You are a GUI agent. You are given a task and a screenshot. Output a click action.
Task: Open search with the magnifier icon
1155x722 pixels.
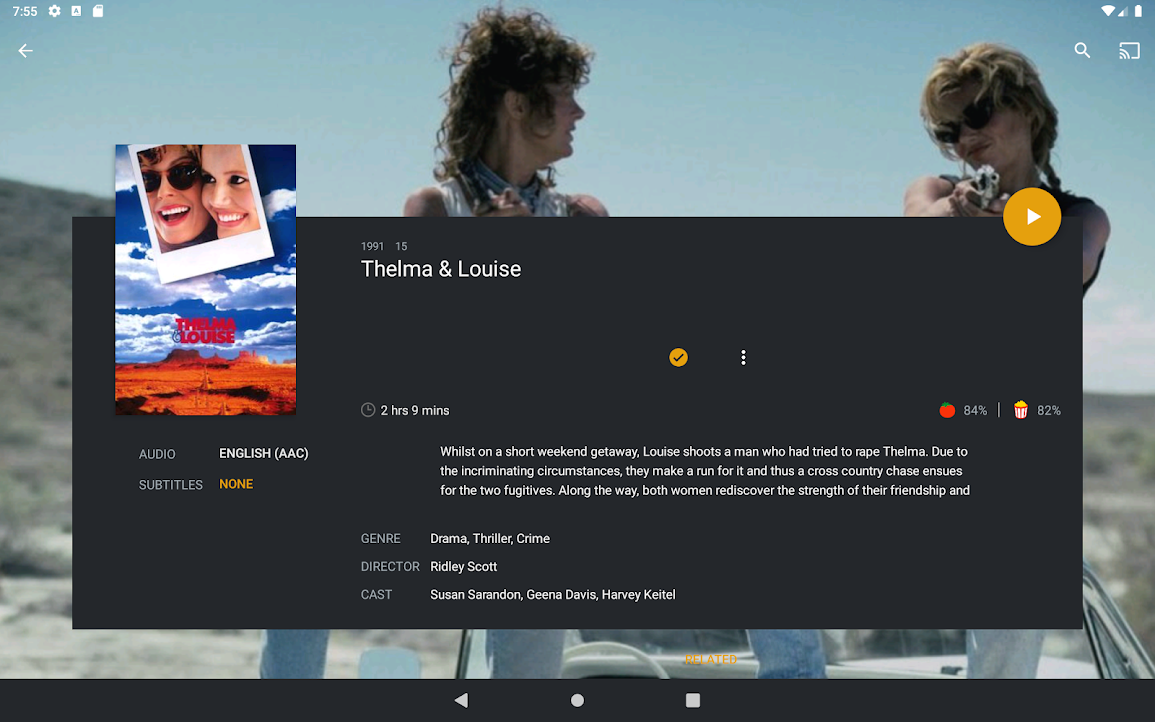coord(1082,50)
